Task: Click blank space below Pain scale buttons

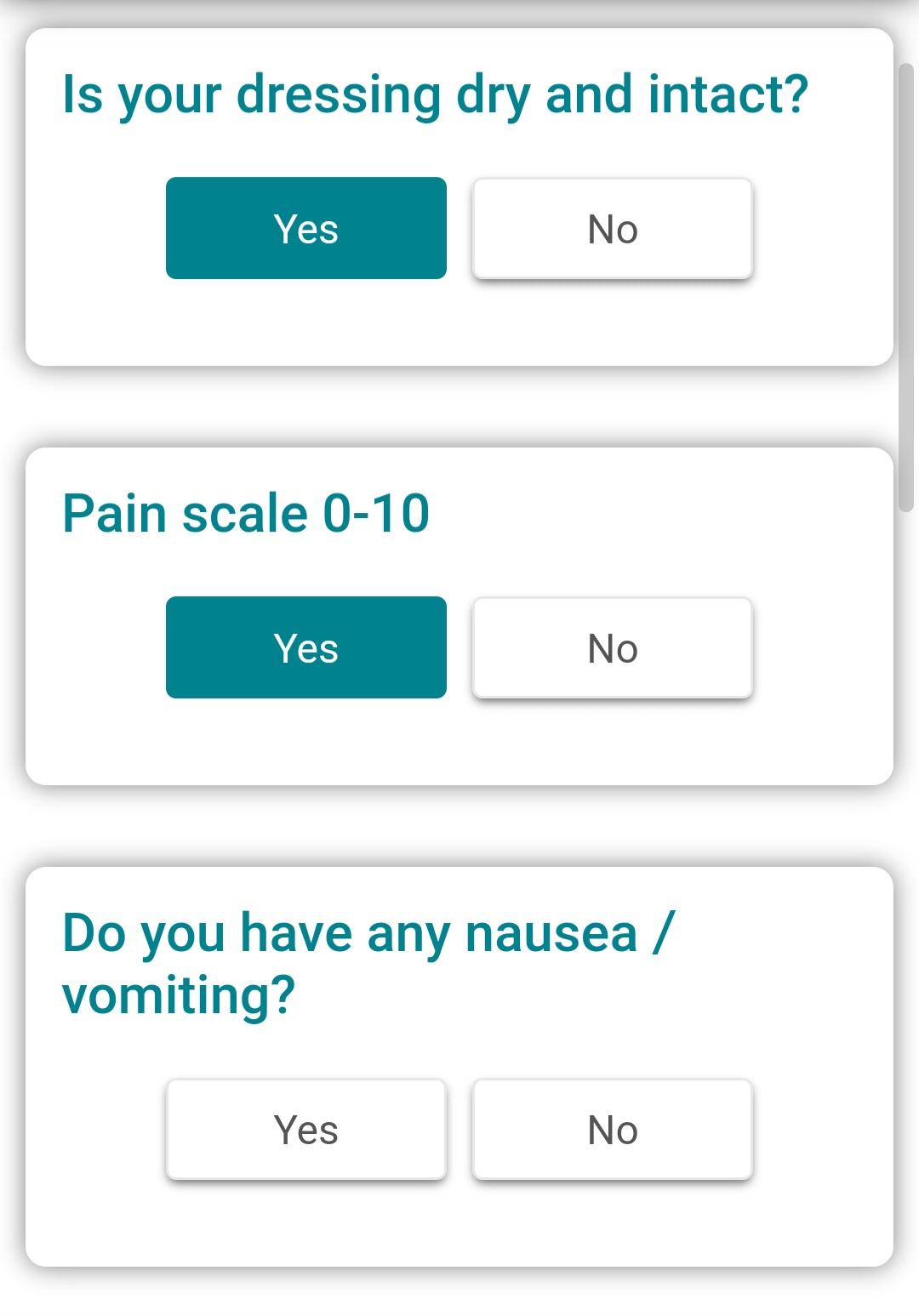Action: [x=459, y=743]
